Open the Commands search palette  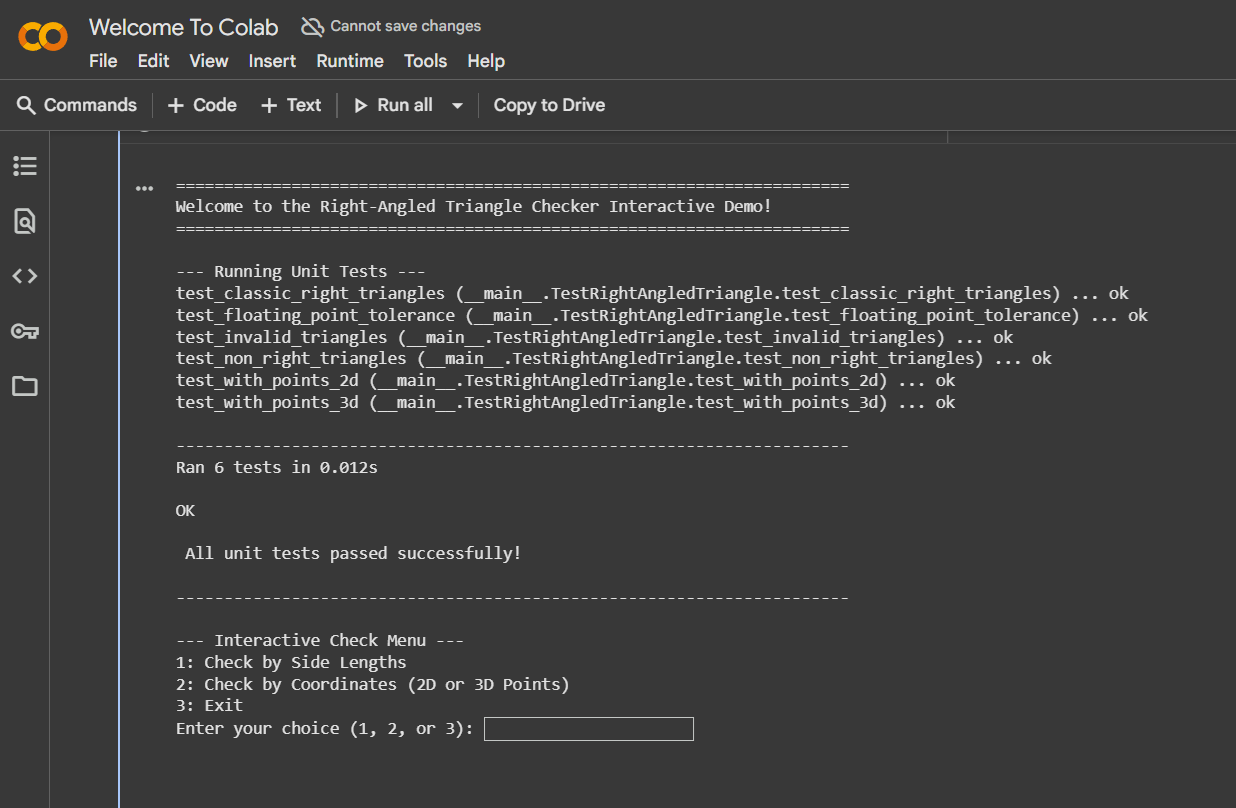77,105
